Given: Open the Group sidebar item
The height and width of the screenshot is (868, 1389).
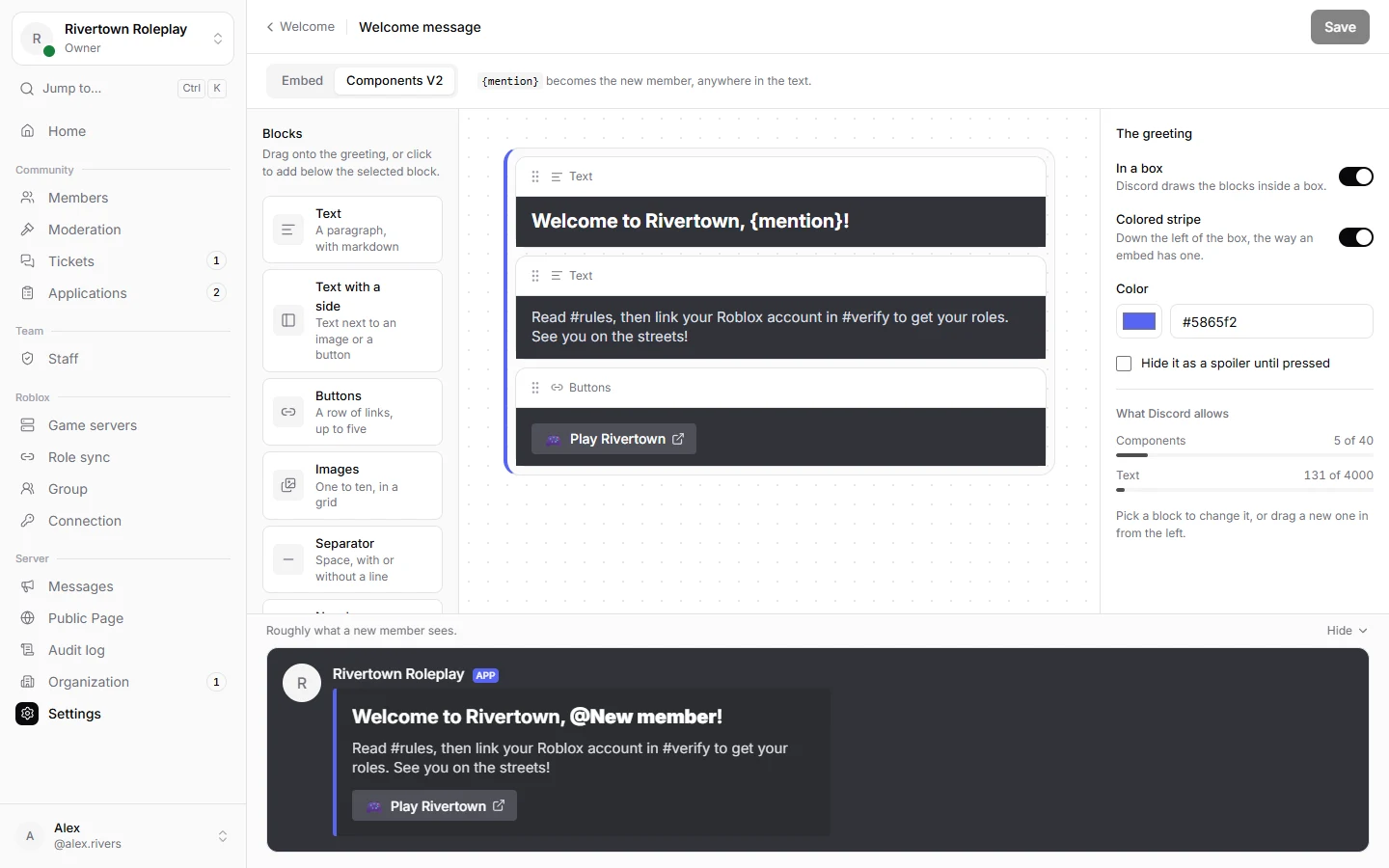Looking at the screenshot, I should [x=123, y=489].
